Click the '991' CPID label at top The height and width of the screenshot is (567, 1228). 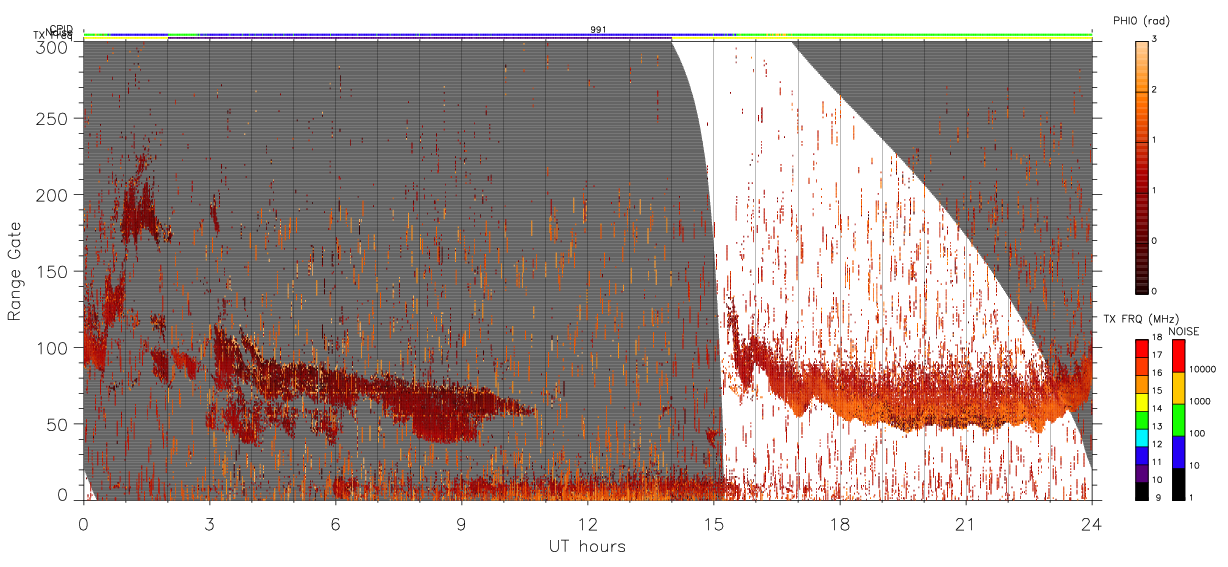click(598, 30)
